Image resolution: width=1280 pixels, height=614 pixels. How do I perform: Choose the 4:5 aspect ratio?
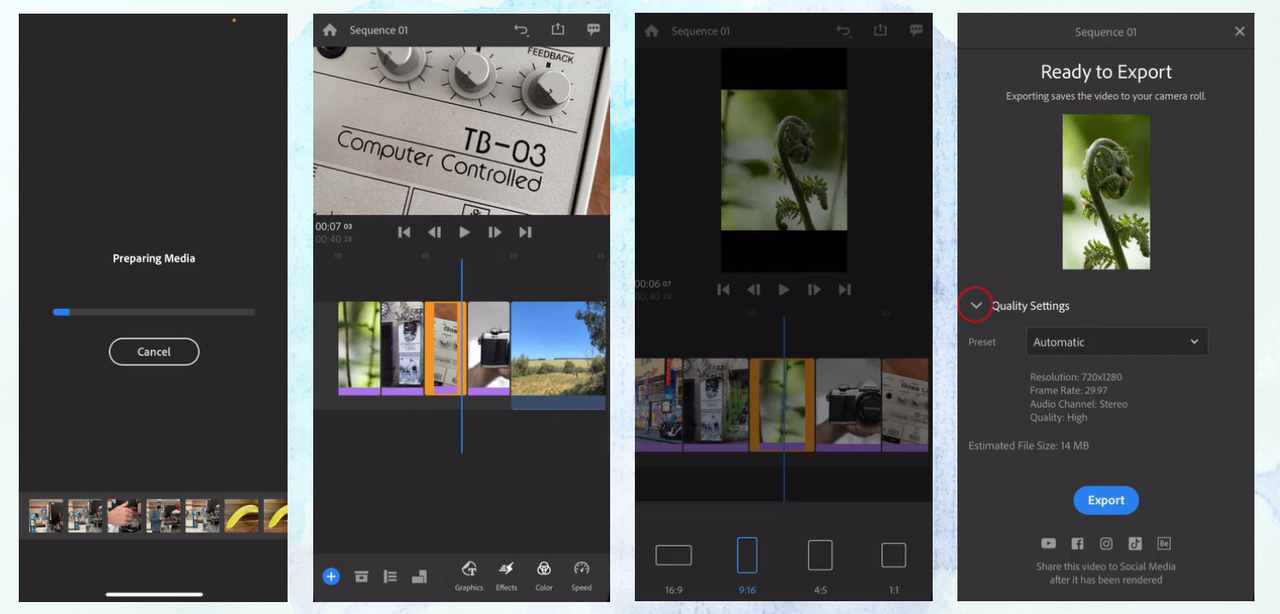(820, 565)
